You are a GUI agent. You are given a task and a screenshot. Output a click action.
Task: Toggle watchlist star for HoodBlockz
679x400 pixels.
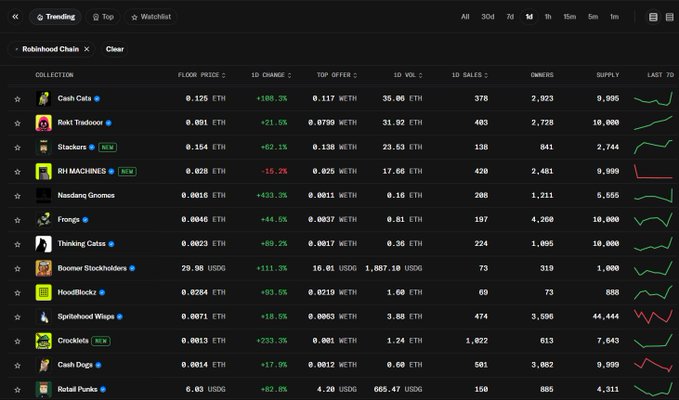17,293
